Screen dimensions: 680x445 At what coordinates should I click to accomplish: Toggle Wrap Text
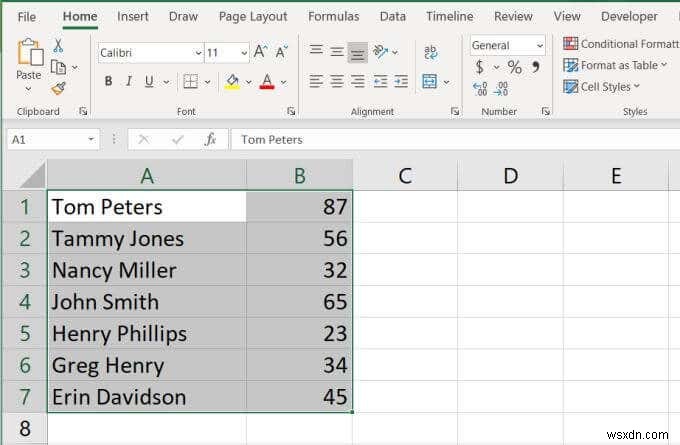[431, 52]
